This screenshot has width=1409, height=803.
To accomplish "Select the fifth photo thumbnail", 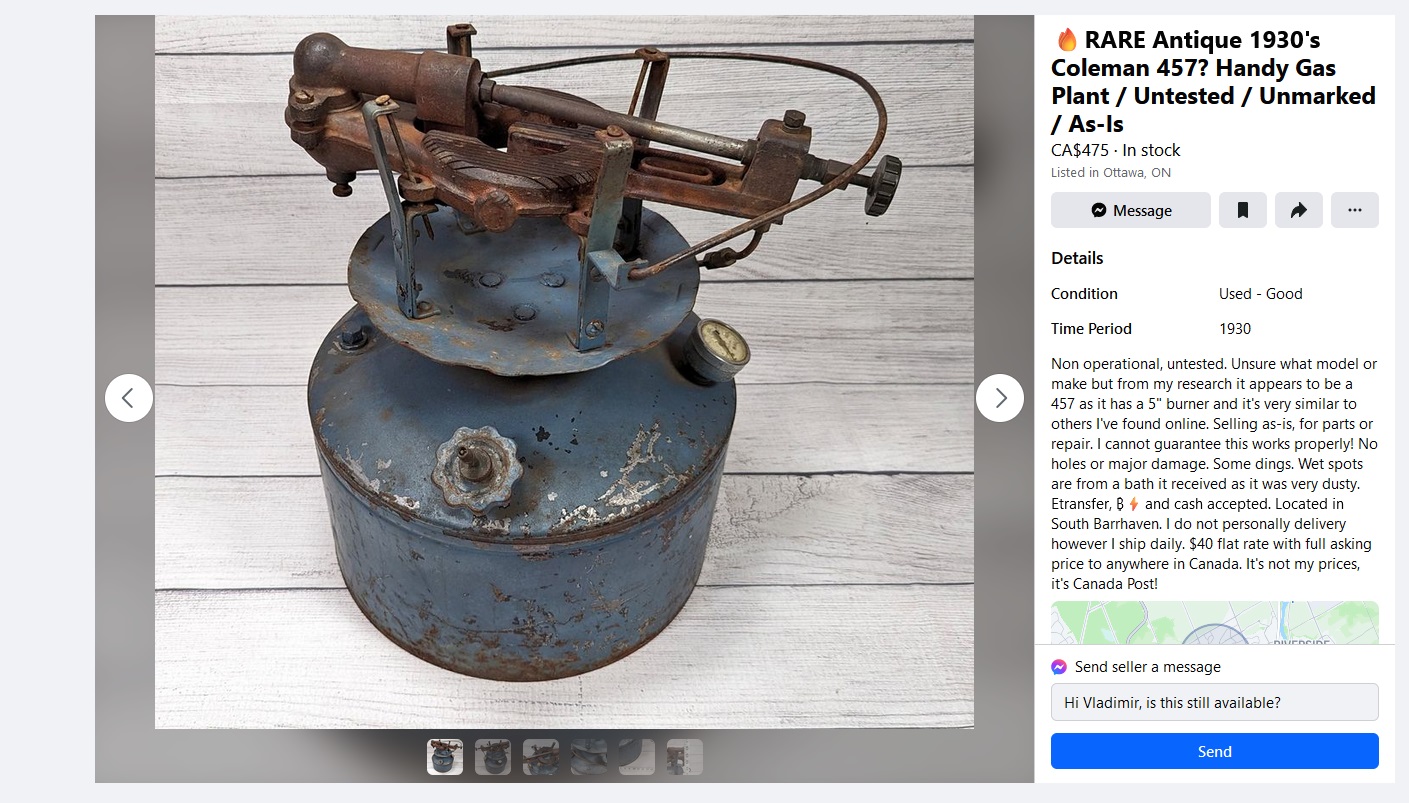I will pyautogui.click(x=637, y=757).
